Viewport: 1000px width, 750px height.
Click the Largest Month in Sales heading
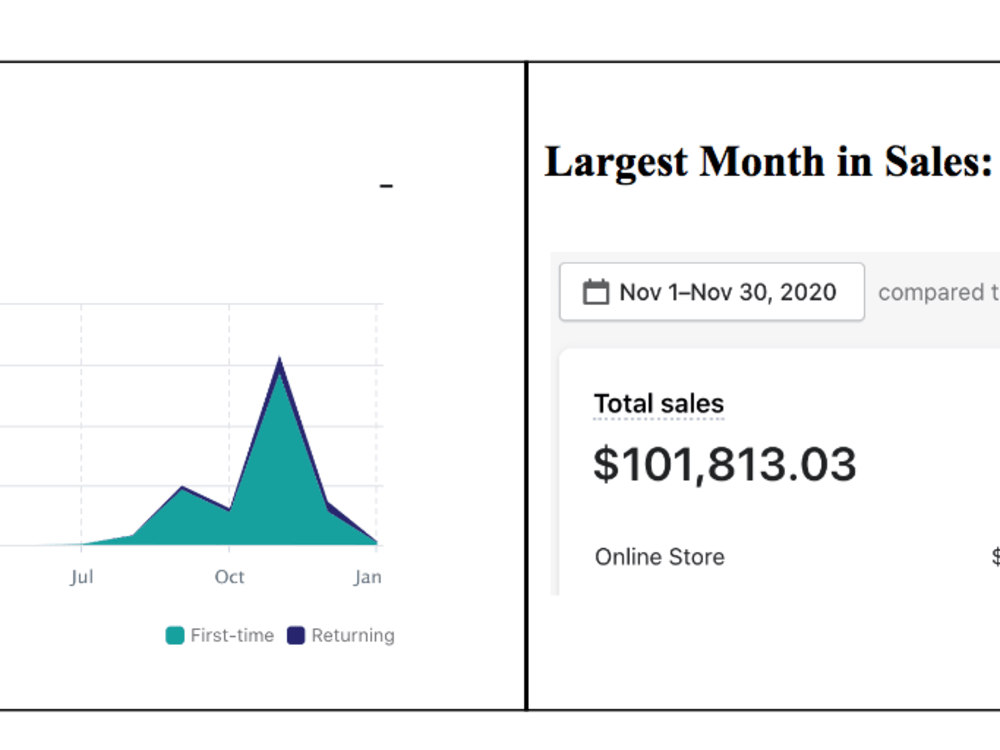(x=768, y=161)
